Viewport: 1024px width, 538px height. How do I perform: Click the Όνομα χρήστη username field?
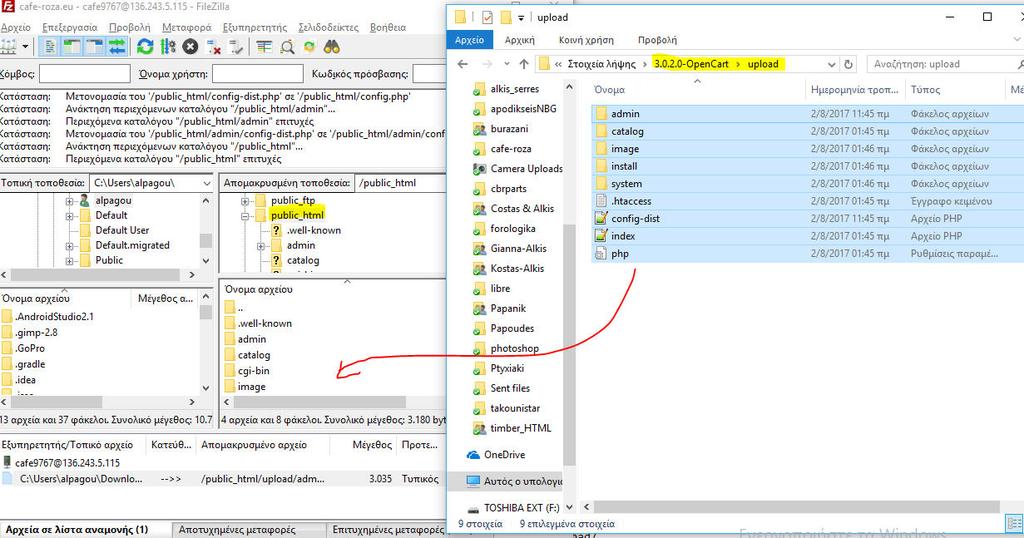[x=258, y=74]
